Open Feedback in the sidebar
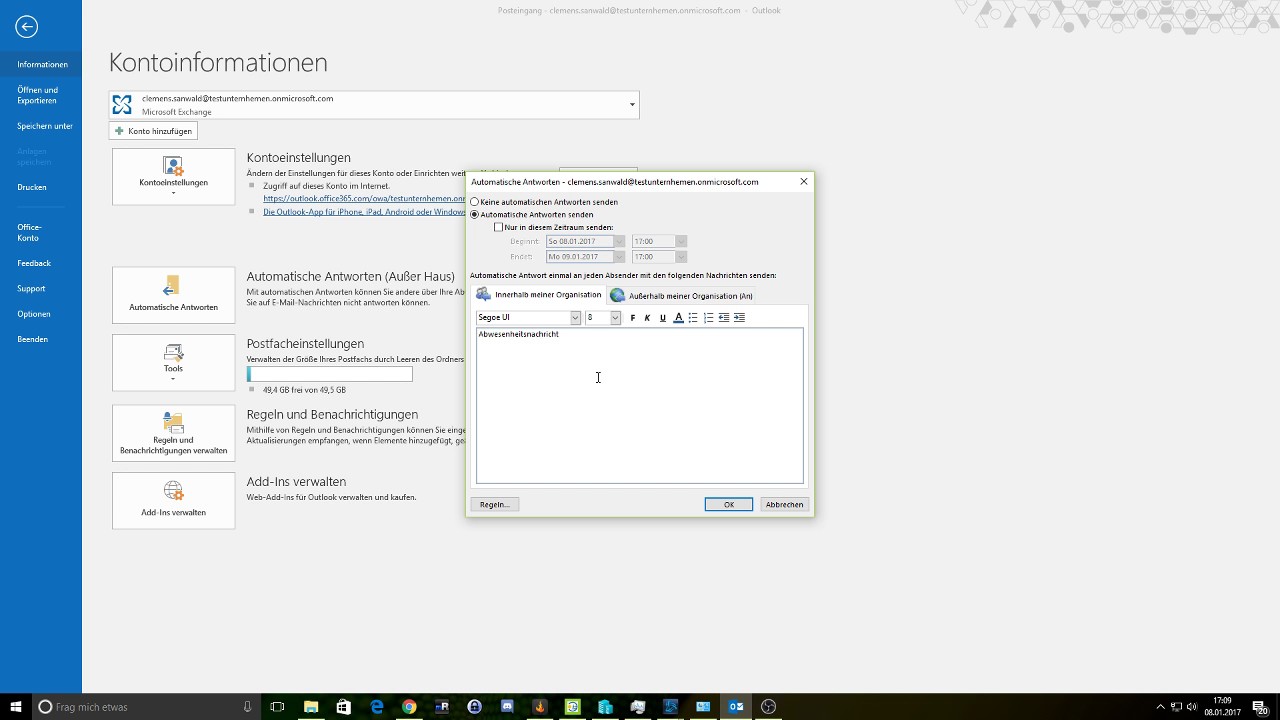This screenshot has height=720, width=1280. point(41,263)
